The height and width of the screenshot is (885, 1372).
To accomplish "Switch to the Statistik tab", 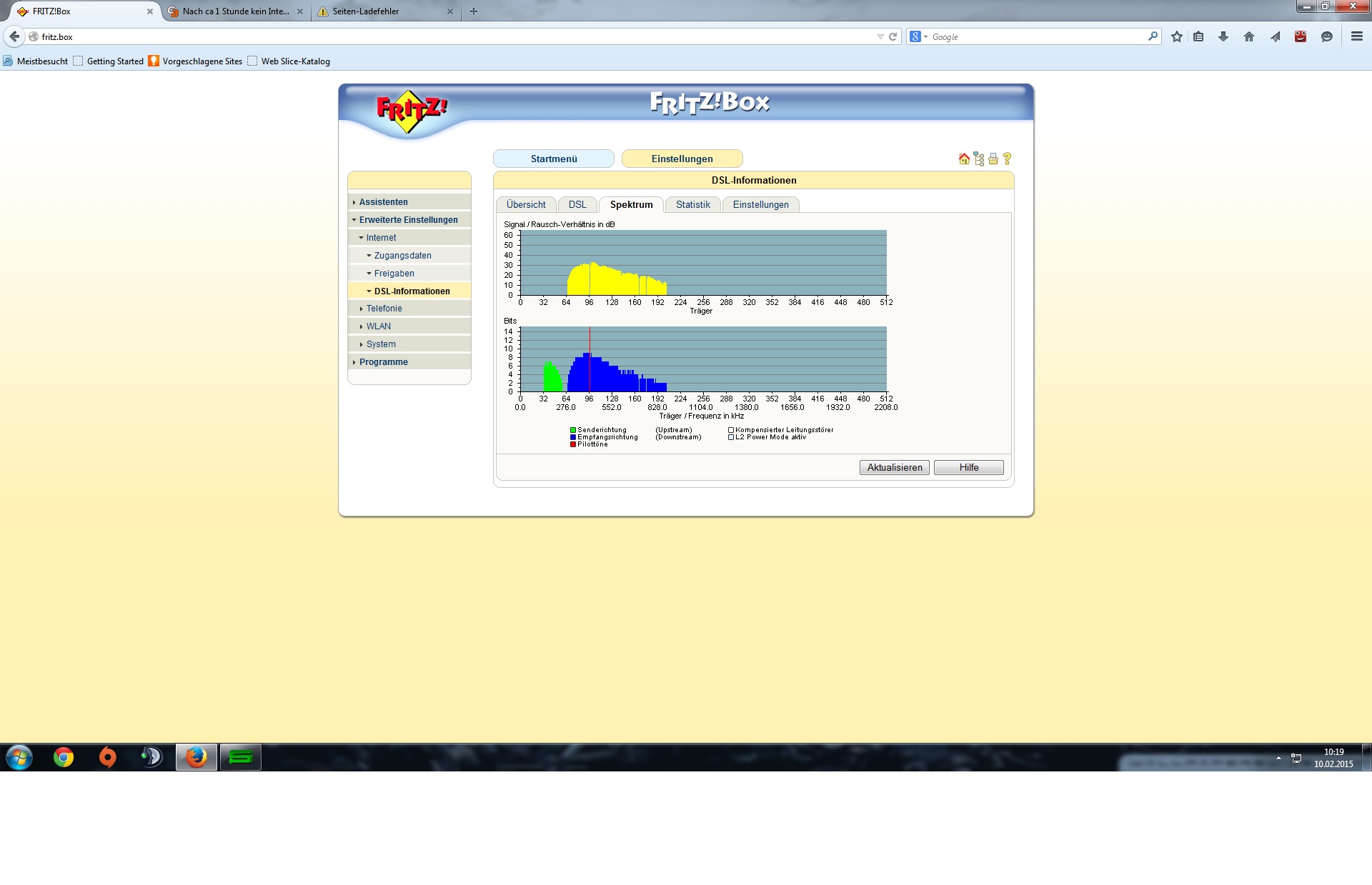I will [x=692, y=205].
